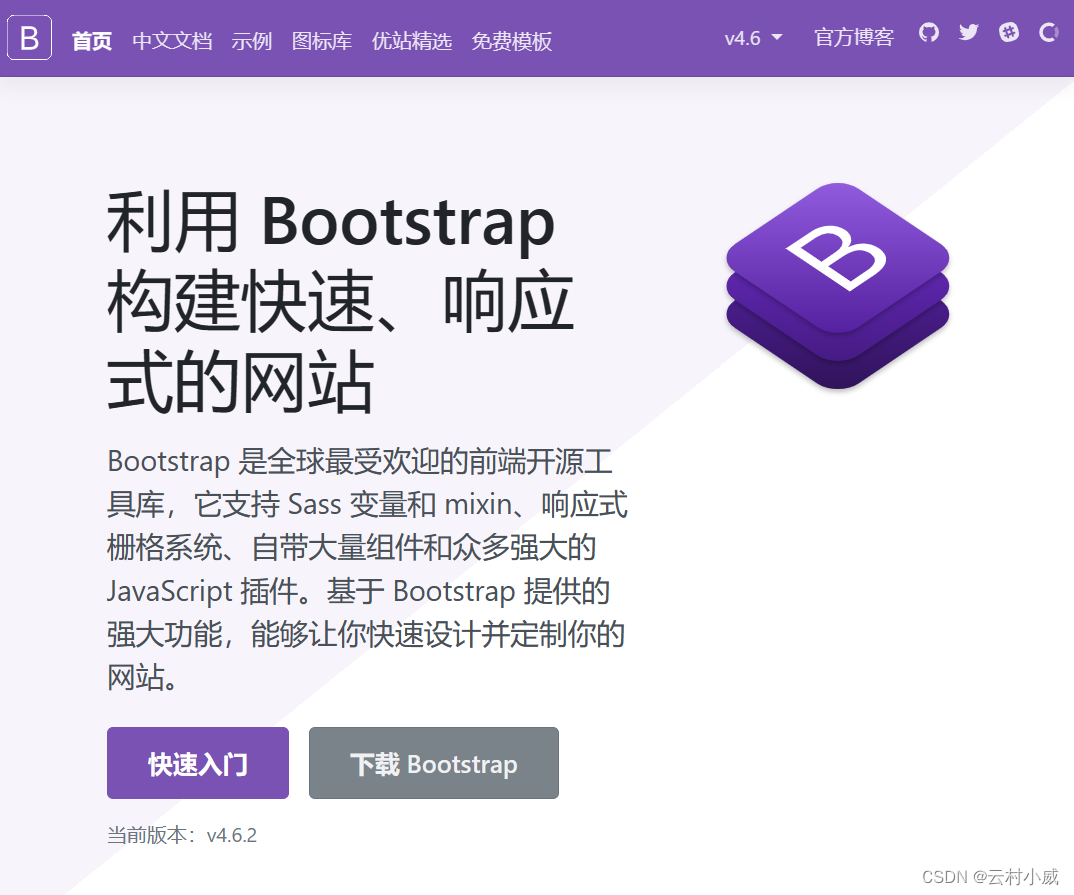The width and height of the screenshot is (1074, 895).
Task: Open the Twitter bird icon link
Action: pos(969,32)
